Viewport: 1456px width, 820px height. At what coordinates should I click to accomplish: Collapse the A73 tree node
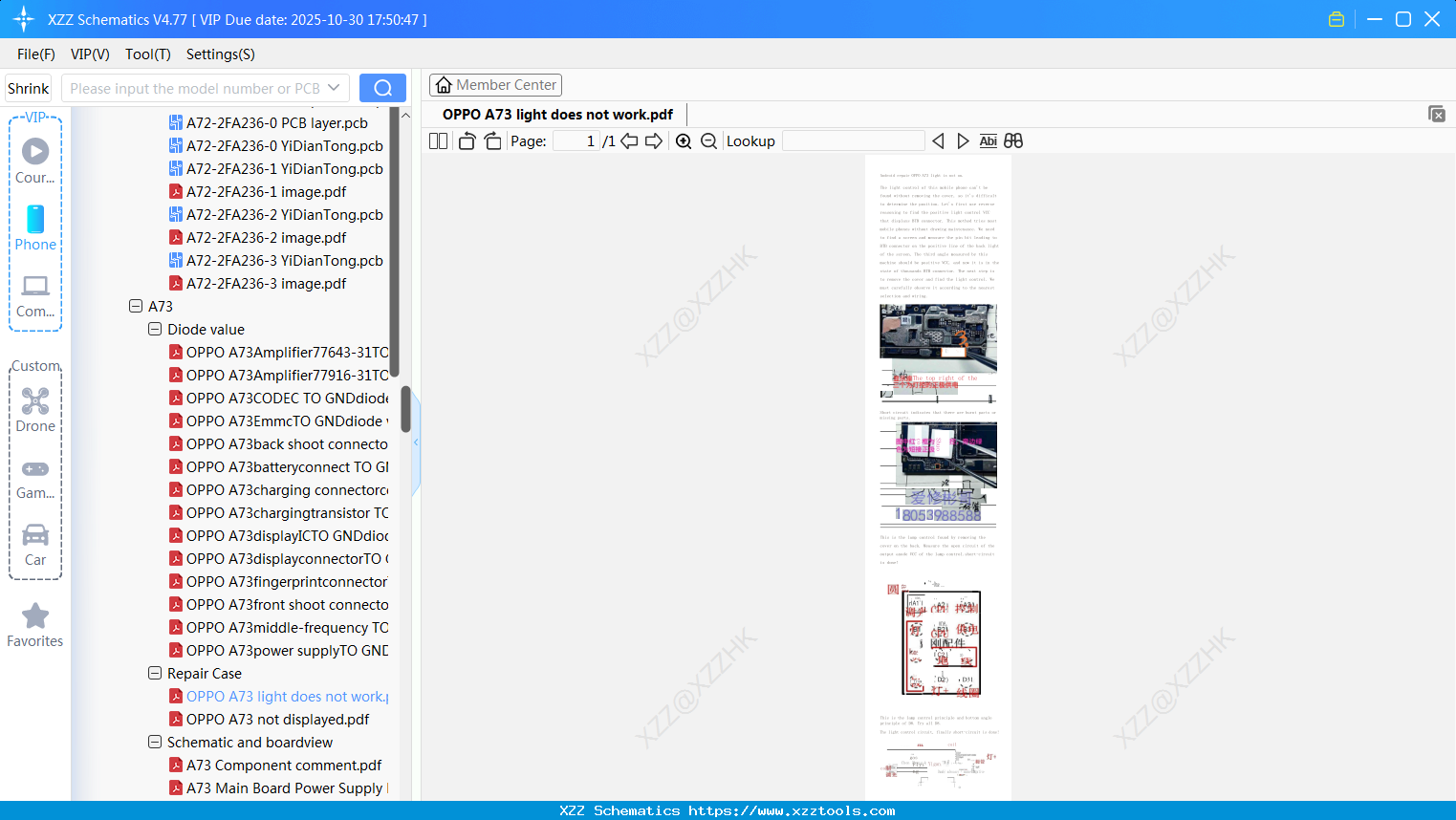[x=136, y=306]
